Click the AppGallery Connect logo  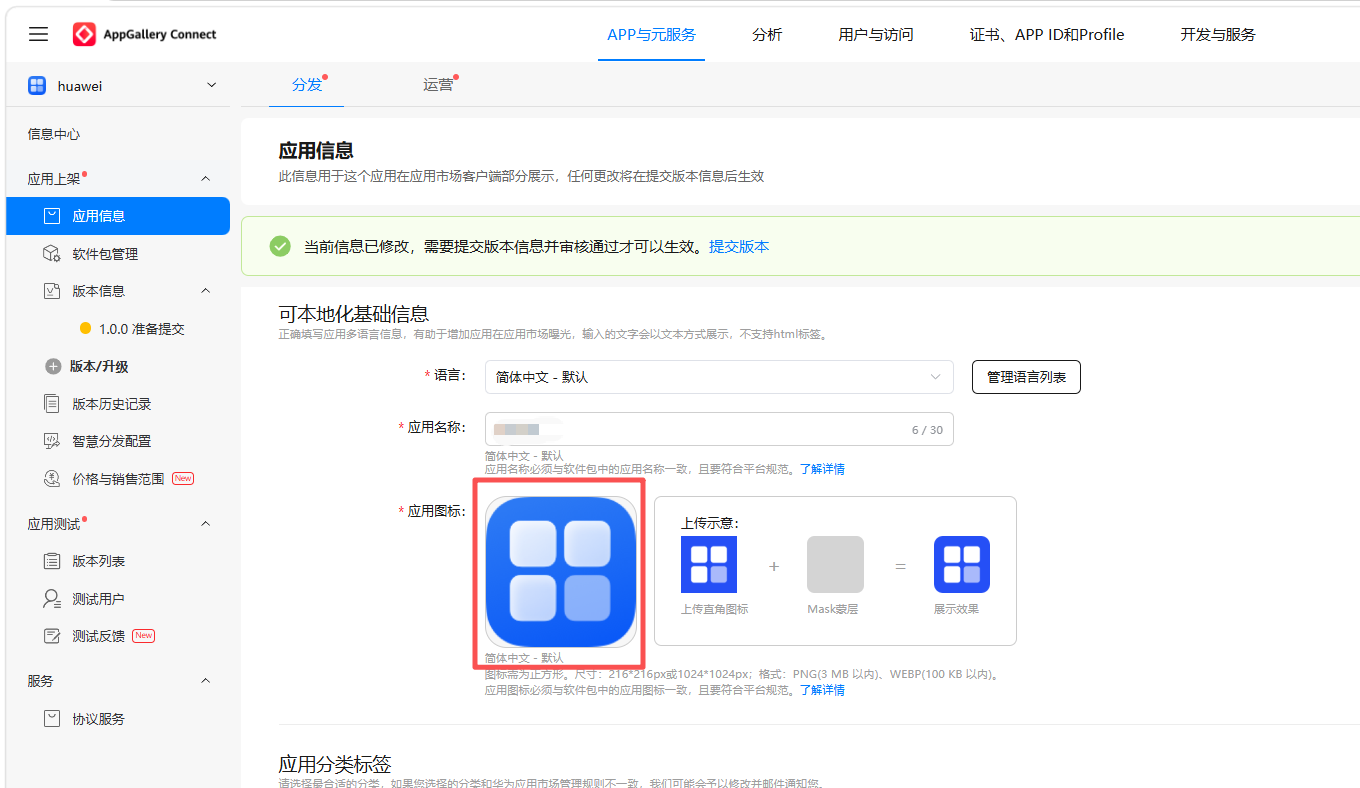pyautogui.click(x=145, y=34)
